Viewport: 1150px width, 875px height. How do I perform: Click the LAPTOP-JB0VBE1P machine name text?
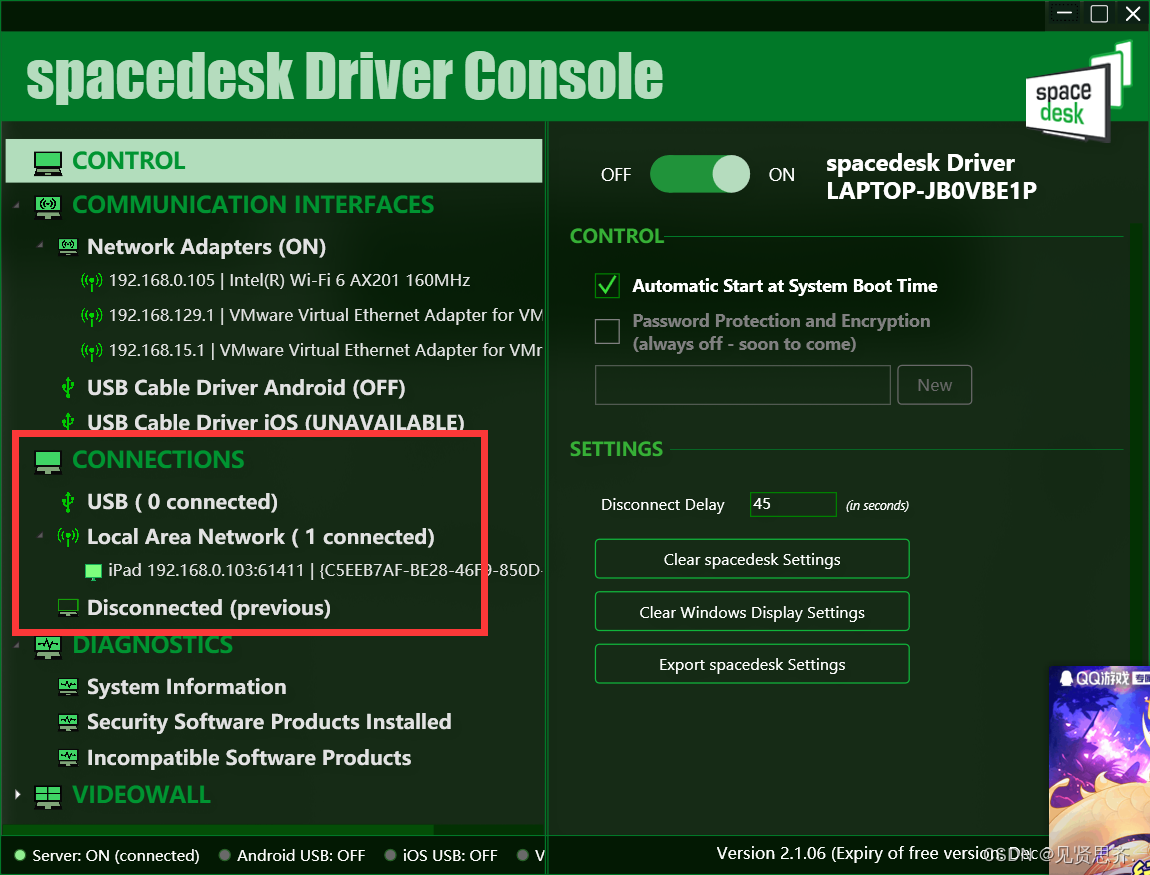click(931, 191)
